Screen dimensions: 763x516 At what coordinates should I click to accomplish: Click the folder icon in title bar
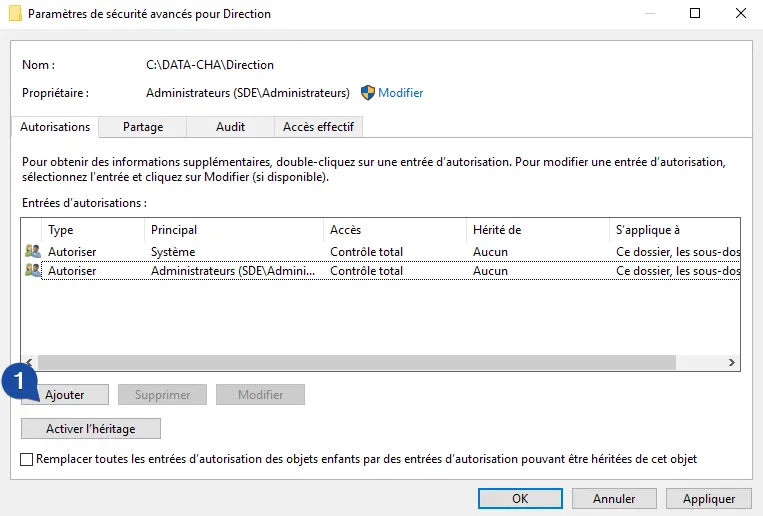(14, 14)
